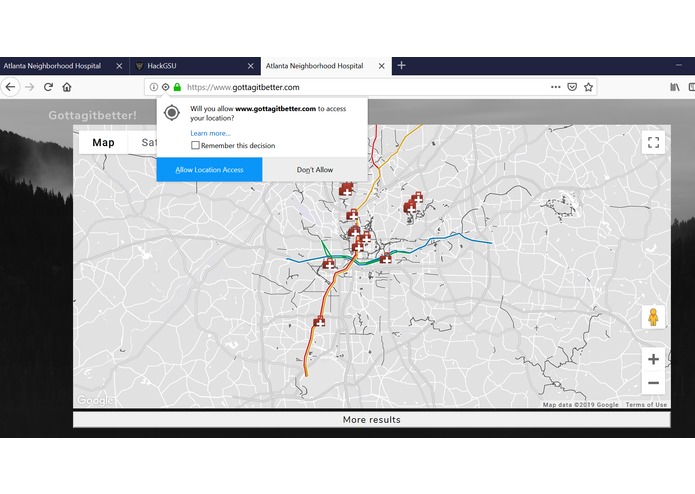The image size is (695, 494).
Task: Close the active Atlanta Neighborhood Hospital tab
Action: click(382, 66)
